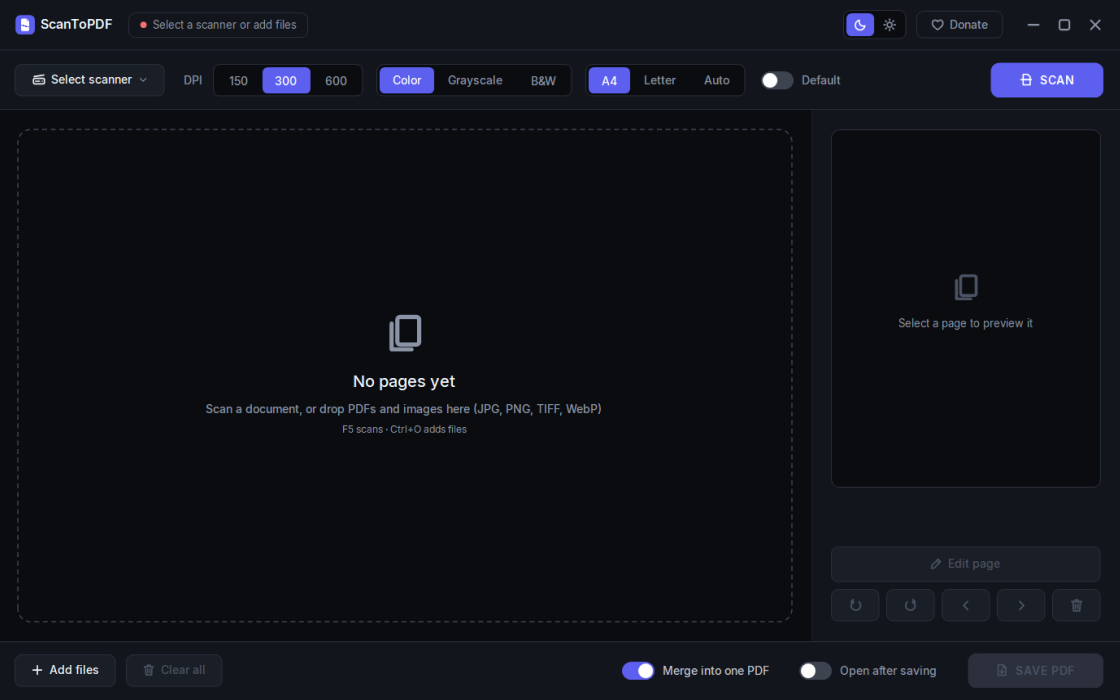Screen dimensions: 1120x700
Task: Click the SAVE PDF button
Action: click(x=1035, y=670)
